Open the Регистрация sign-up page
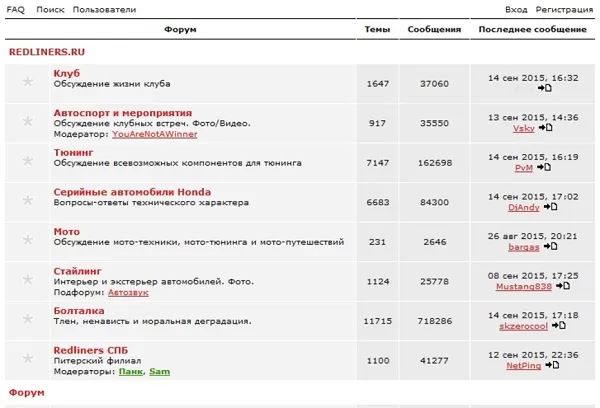600x408 pixels. pos(563,9)
